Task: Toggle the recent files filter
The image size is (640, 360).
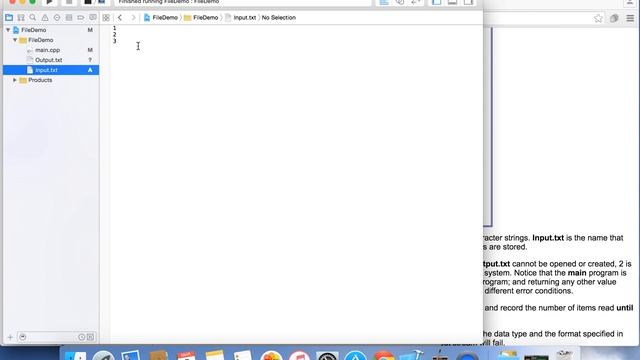Action: click(81, 337)
